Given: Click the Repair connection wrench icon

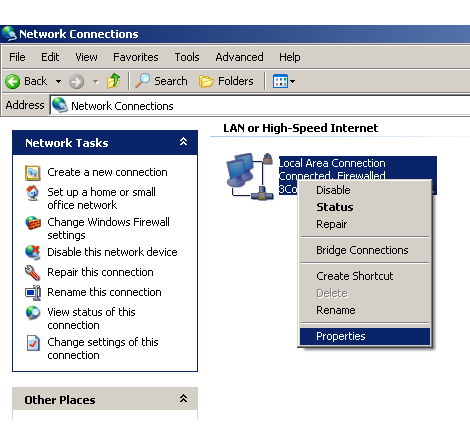Looking at the screenshot, I should [x=33, y=272].
